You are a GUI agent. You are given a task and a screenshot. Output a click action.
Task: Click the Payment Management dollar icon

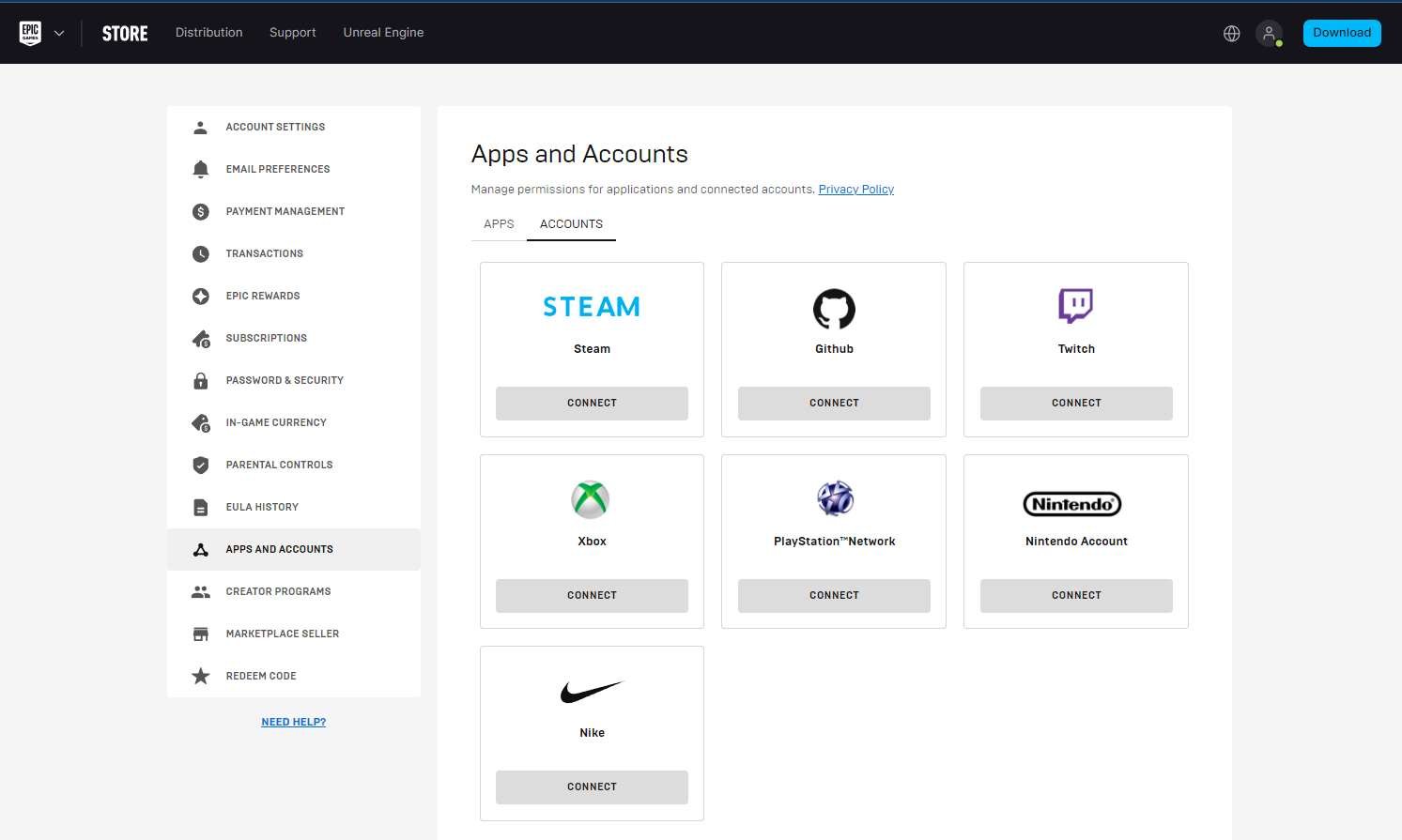(200, 211)
